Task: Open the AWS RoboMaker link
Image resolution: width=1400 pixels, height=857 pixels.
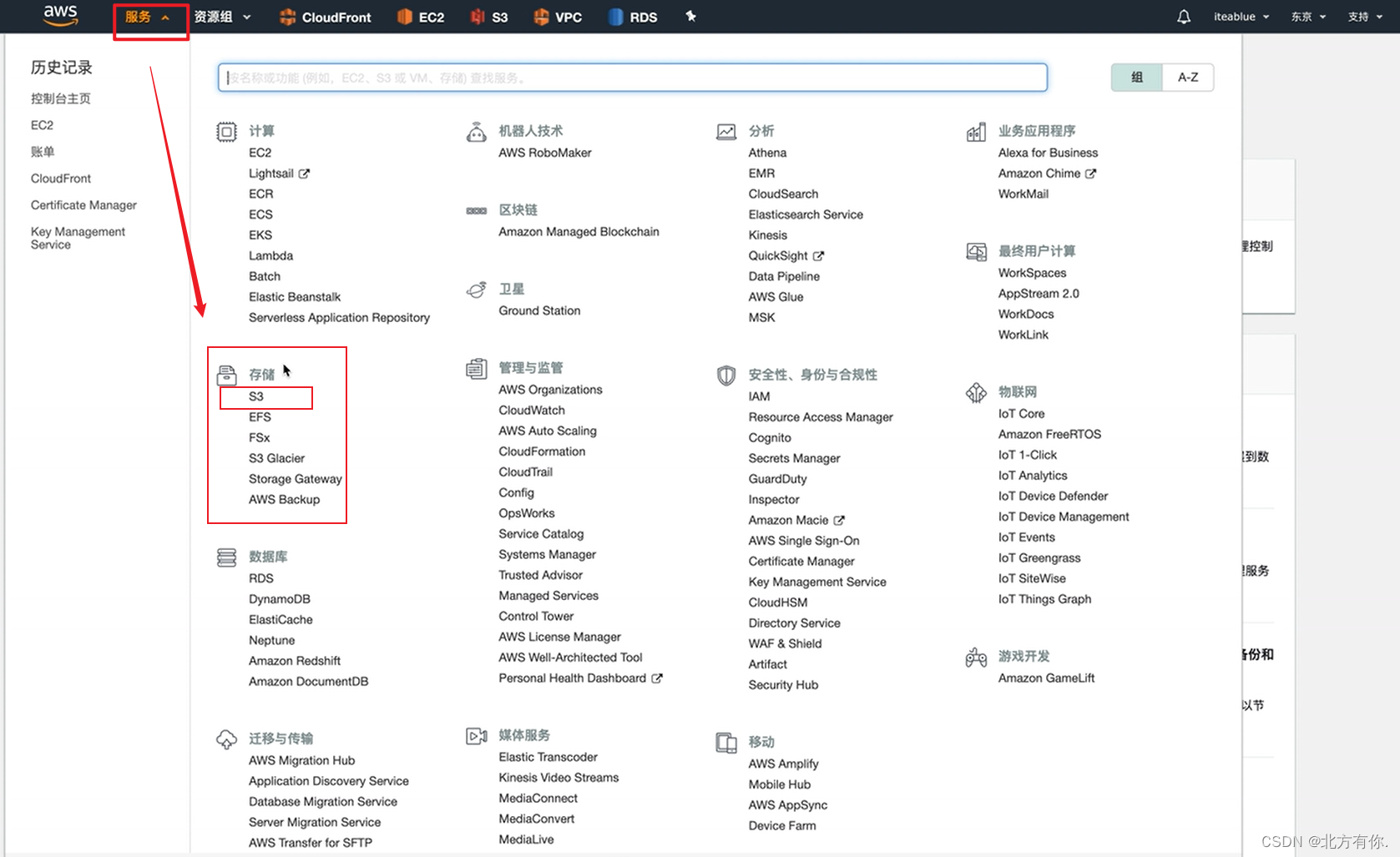Action: [544, 153]
